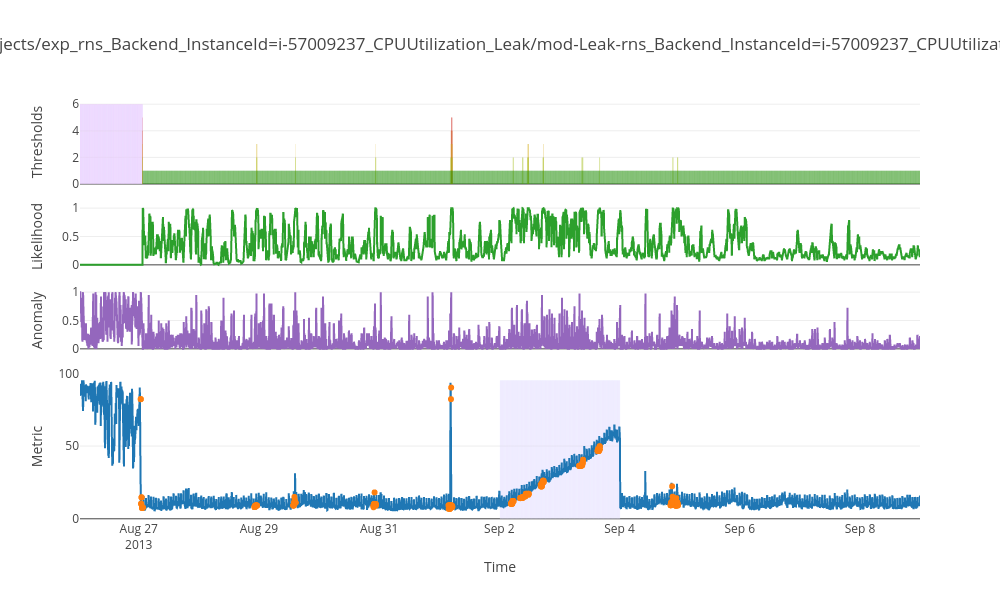Select the Sep 2 date tick label

pyautogui.click(x=499, y=529)
